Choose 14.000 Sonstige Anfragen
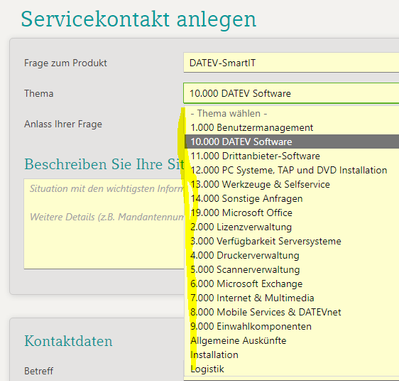 pos(292,199)
